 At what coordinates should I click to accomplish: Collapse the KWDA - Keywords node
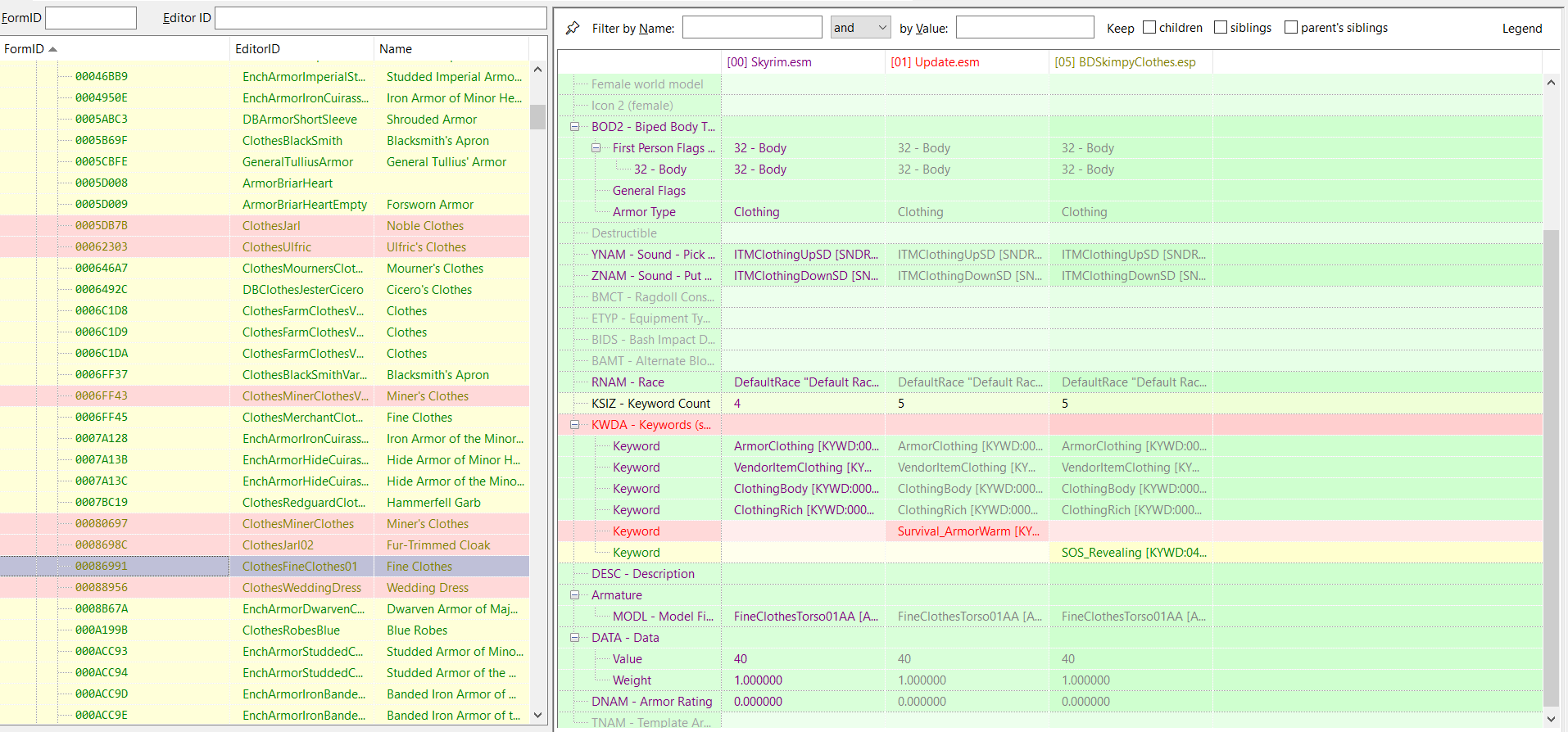click(575, 425)
